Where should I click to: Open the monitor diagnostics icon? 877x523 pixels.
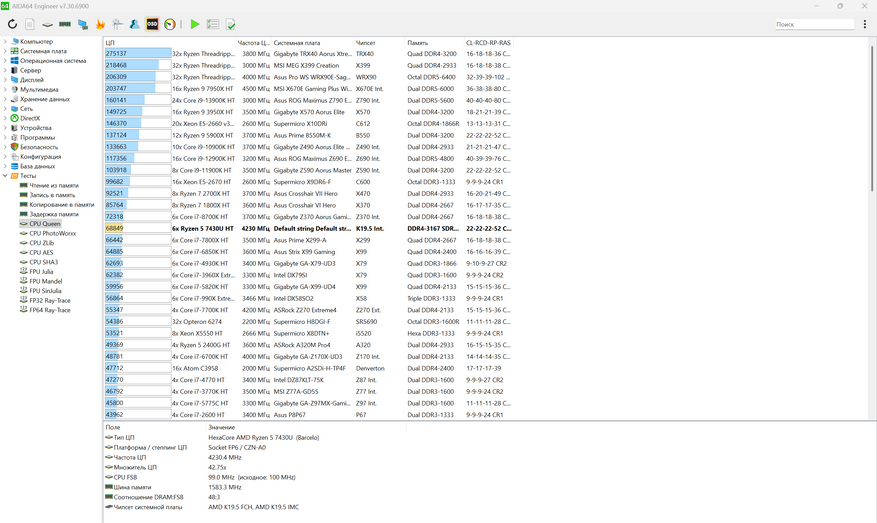83,24
